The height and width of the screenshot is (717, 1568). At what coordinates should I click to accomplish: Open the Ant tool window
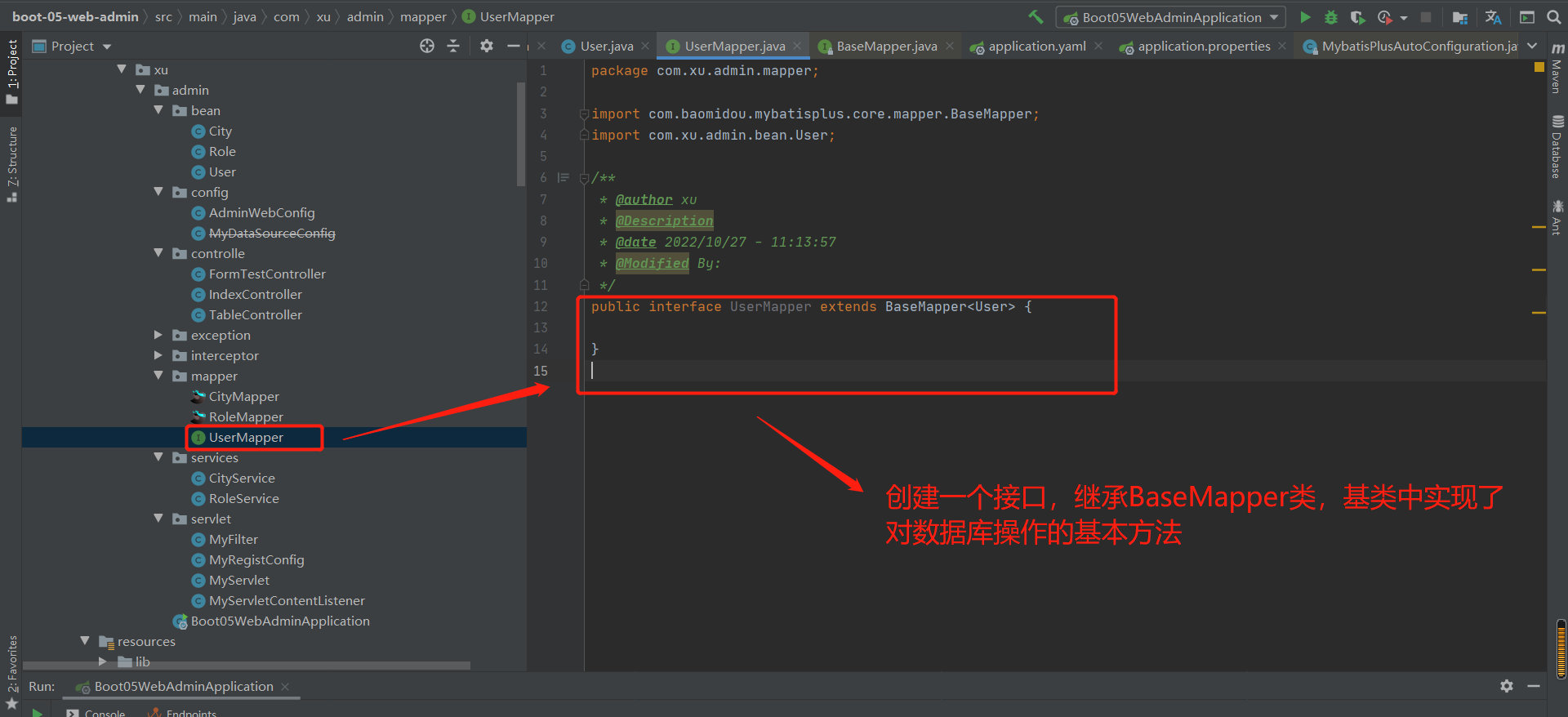pyautogui.click(x=1557, y=217)
